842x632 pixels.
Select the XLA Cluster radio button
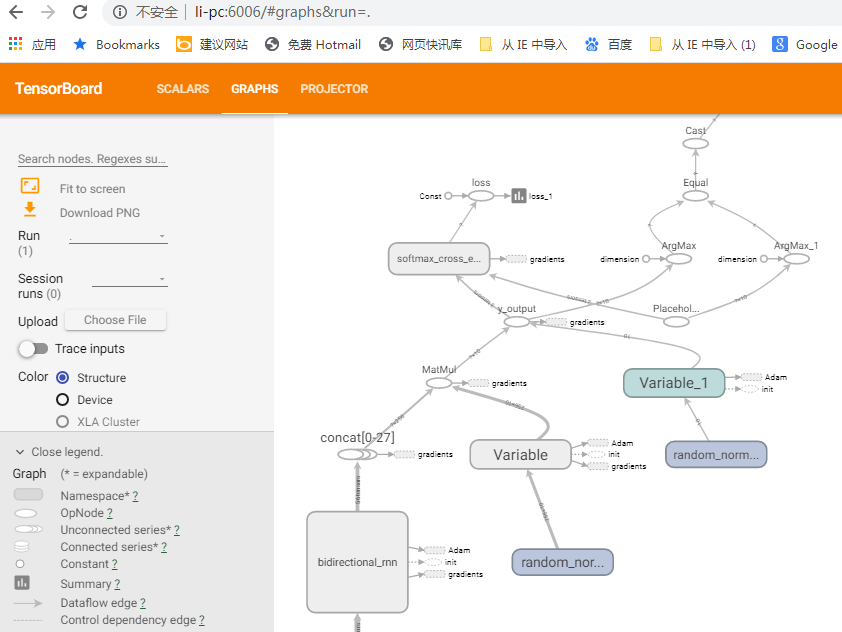tap(64, 421)
